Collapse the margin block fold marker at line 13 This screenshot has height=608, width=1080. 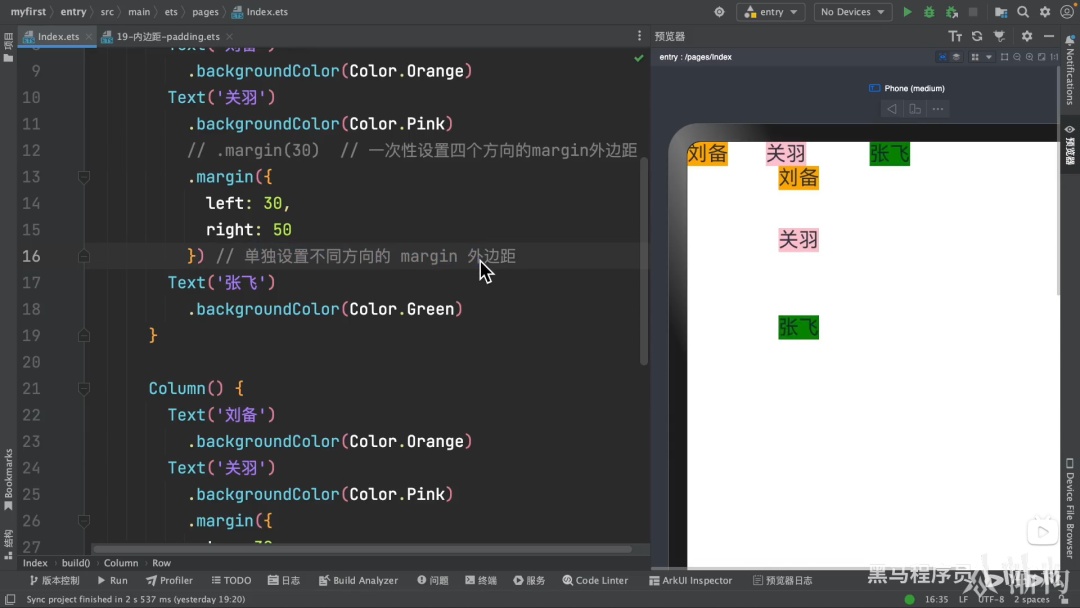(x=83, y=177)
